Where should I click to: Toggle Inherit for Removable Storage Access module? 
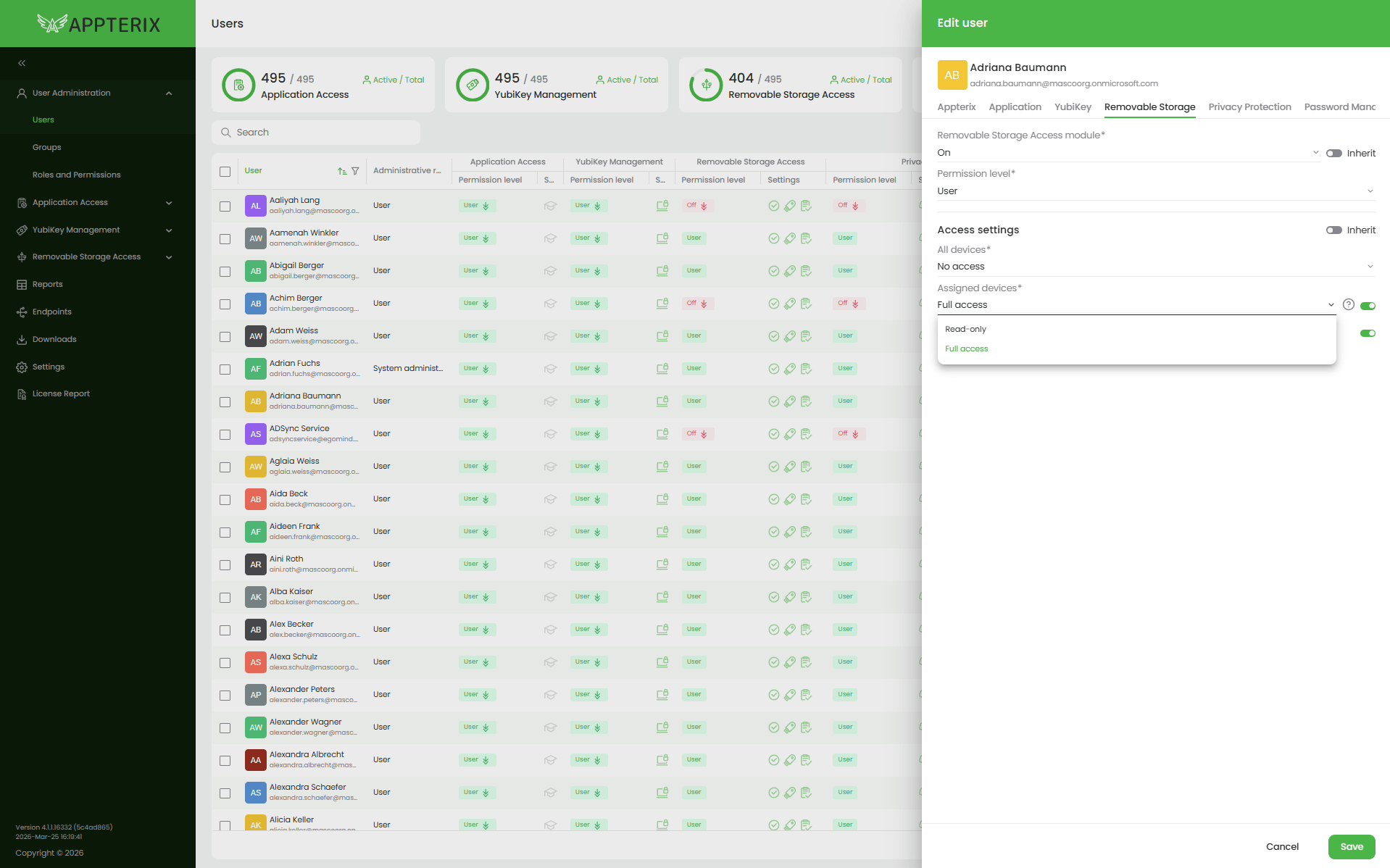coord(1333,154)
